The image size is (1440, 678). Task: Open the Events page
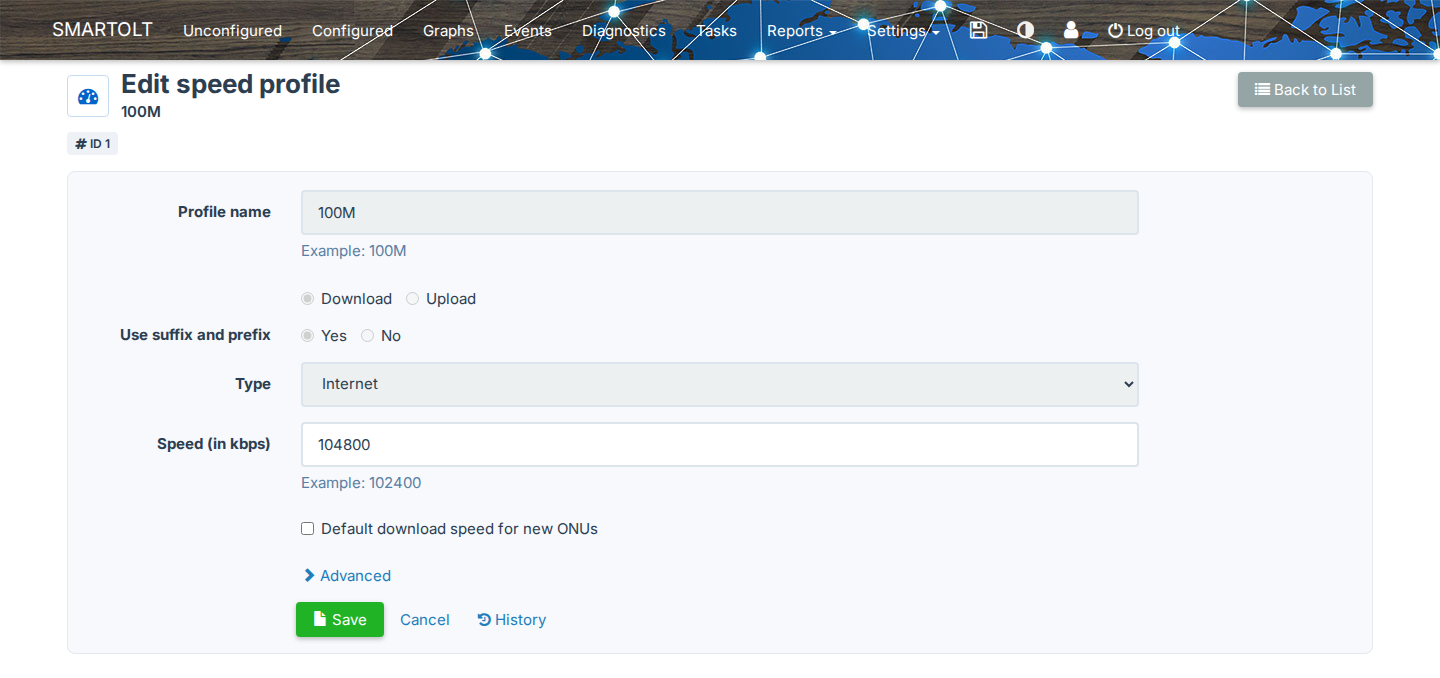(528, 31)
